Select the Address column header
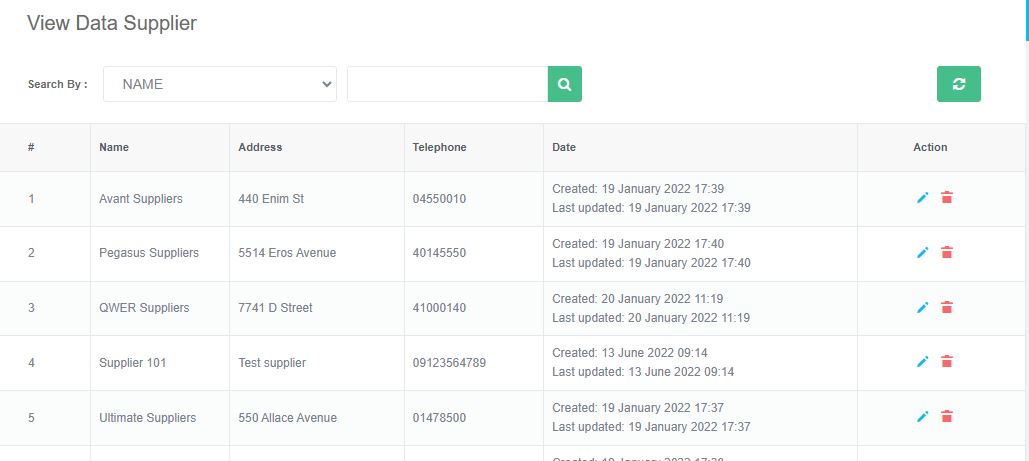 click(260, 147)
